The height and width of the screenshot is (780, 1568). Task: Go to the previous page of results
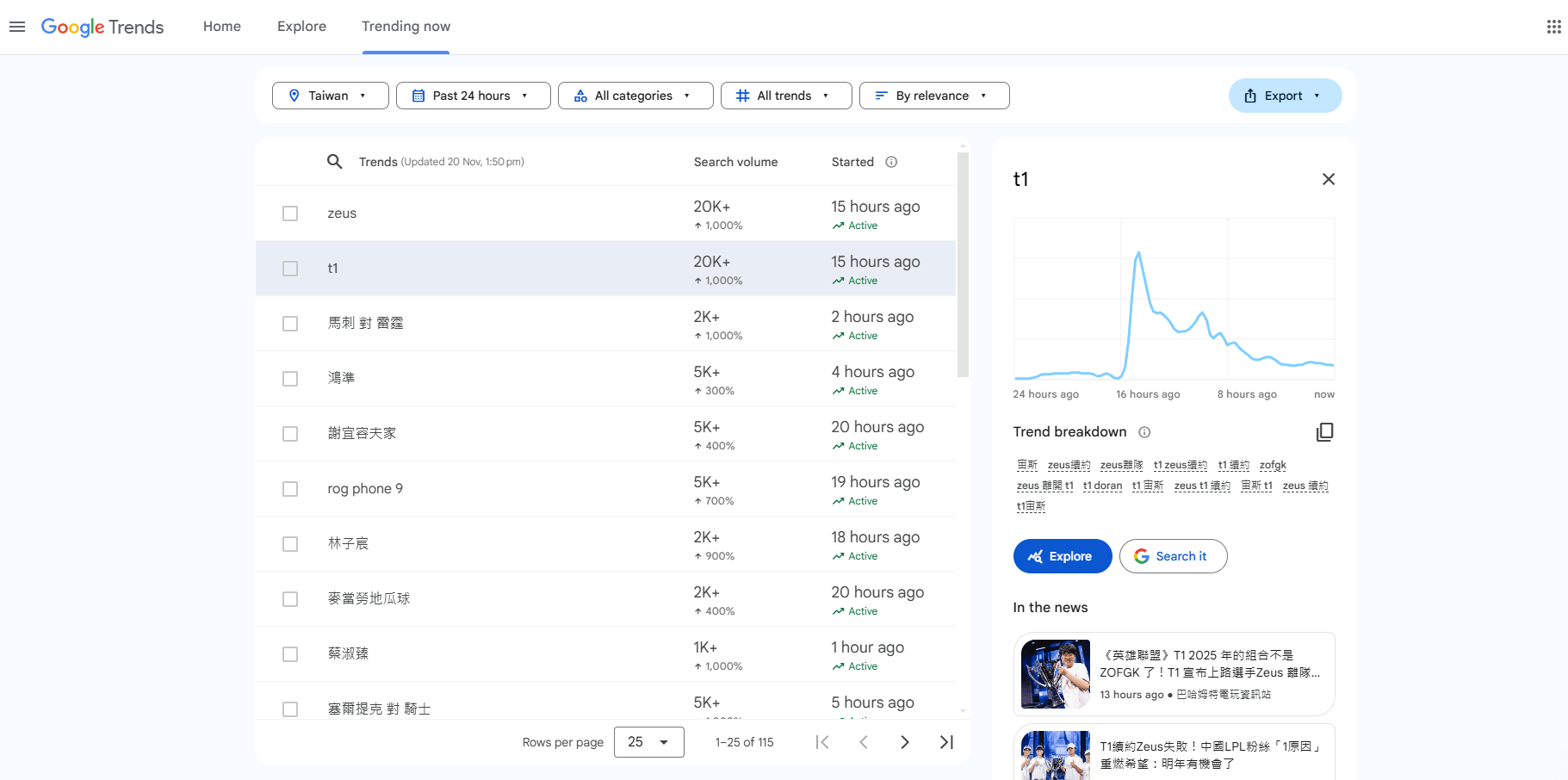[x=864, y=742]
